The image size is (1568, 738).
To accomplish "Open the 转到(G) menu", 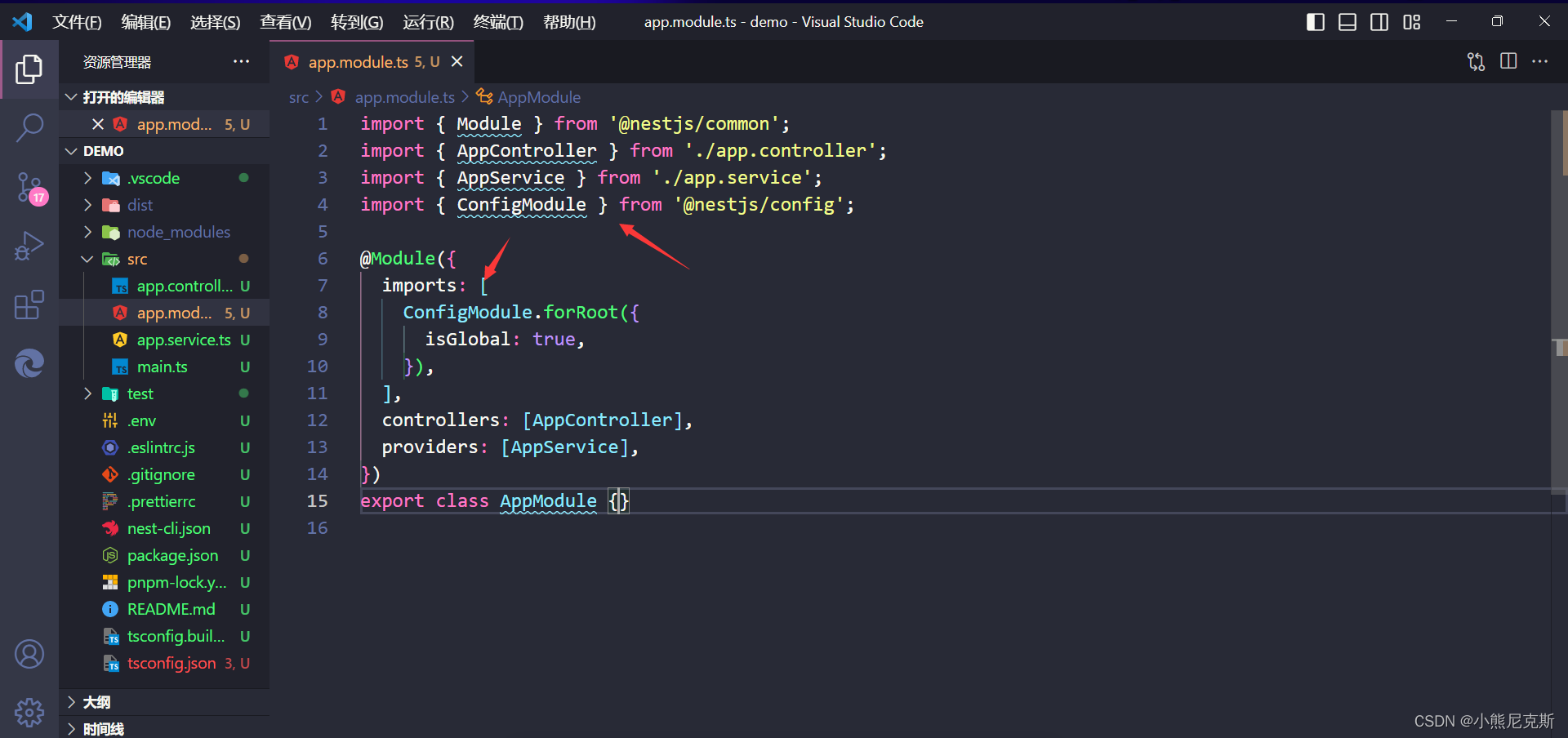I will [357, 22].
